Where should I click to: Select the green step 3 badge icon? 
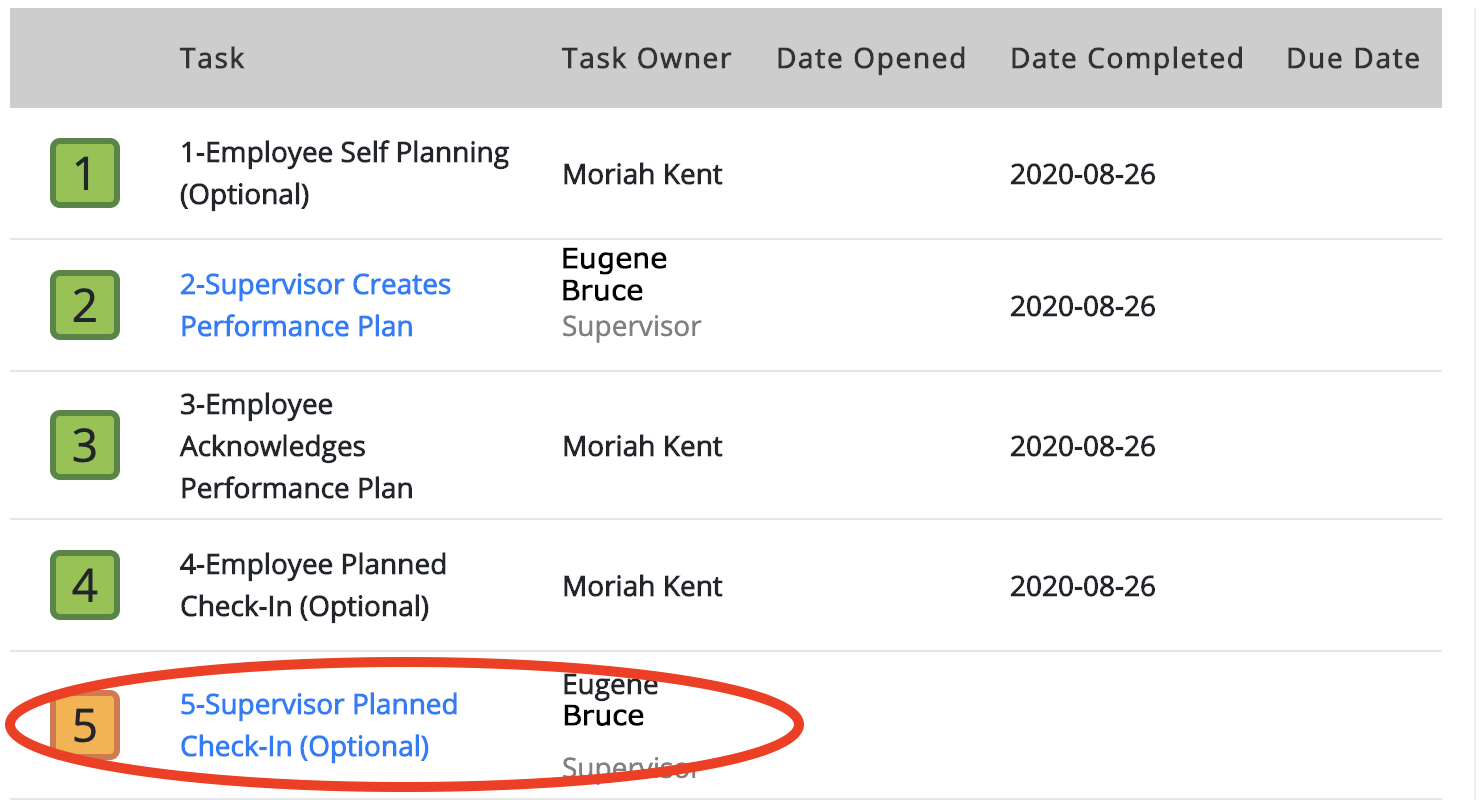85,445
